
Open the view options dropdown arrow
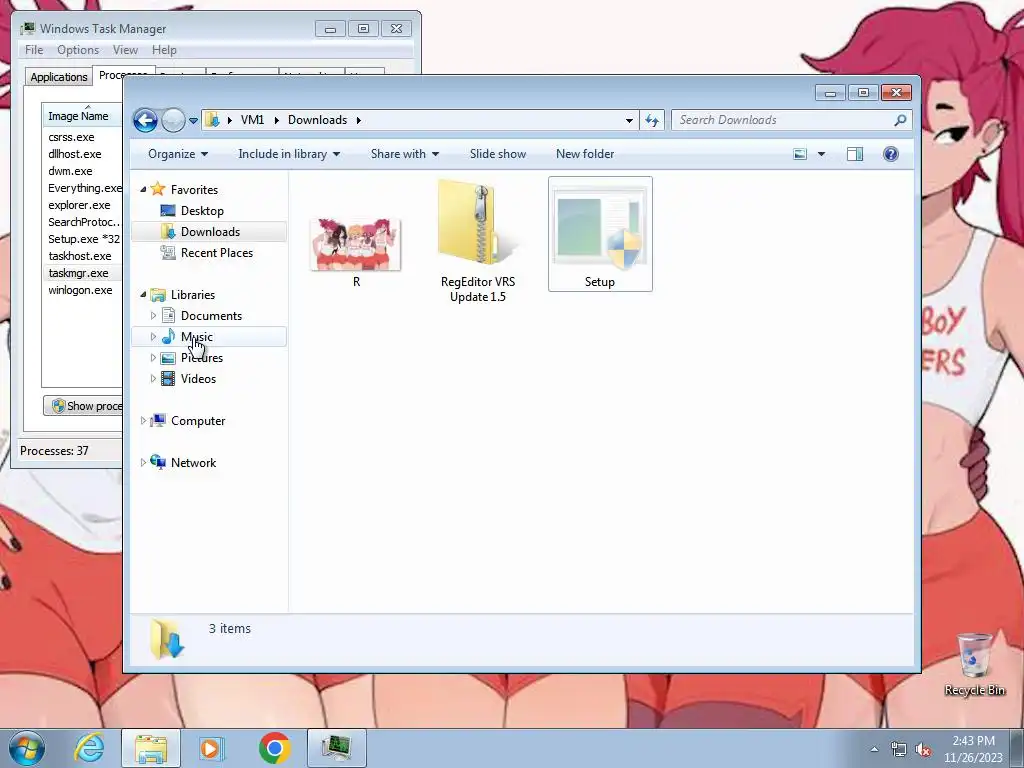(821, 154)
